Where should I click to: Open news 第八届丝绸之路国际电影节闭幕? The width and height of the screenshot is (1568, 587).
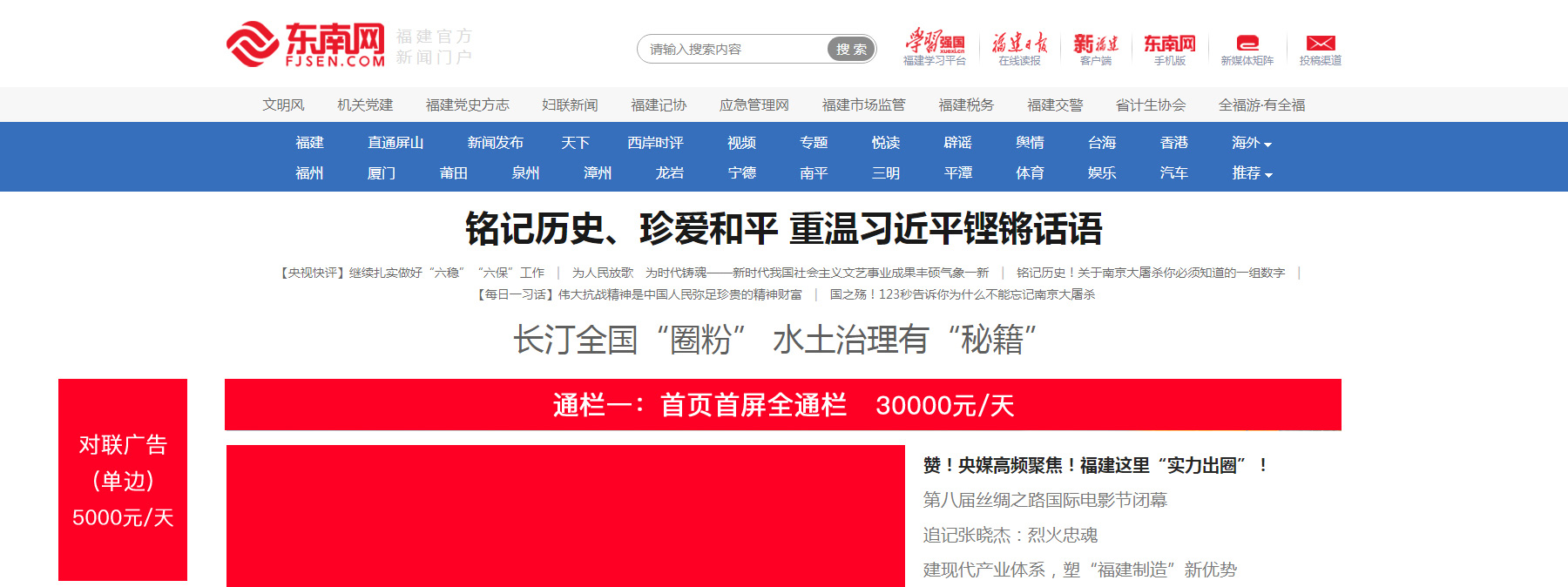pos(1044,500)
